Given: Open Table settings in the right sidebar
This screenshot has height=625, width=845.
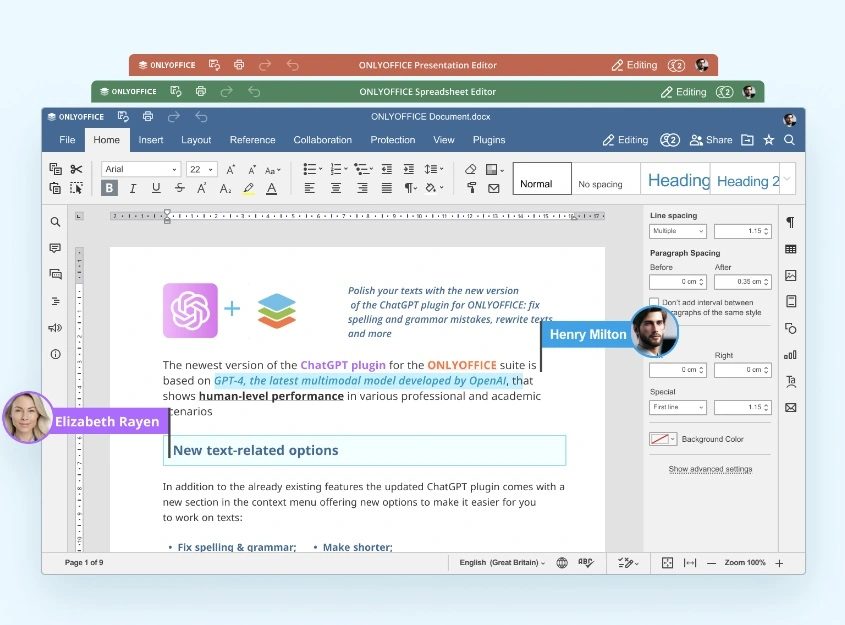Looking at the screenshot, I should click(790, 249).
